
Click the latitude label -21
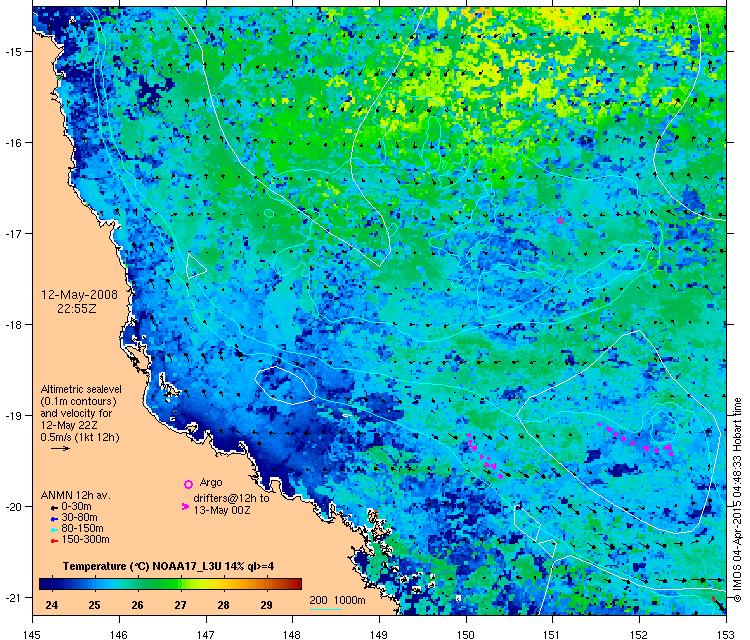(x=13, y=597)
